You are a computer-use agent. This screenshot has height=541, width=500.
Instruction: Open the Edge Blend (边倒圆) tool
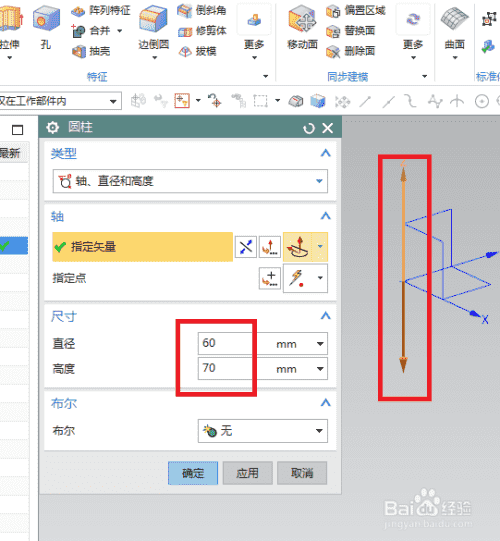click(x=154, y=31)
